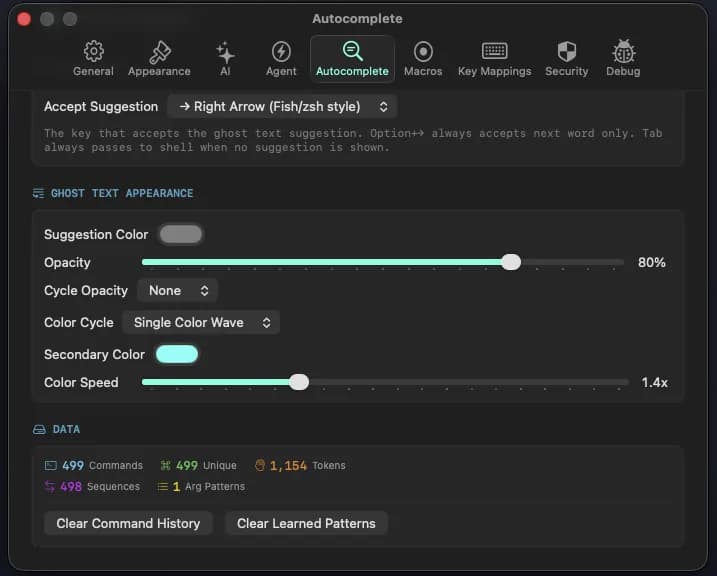The width and height of the screenshot is (717, 576).
Task: Open the Agent lightning bolt icon
Action: pos(281,52)
